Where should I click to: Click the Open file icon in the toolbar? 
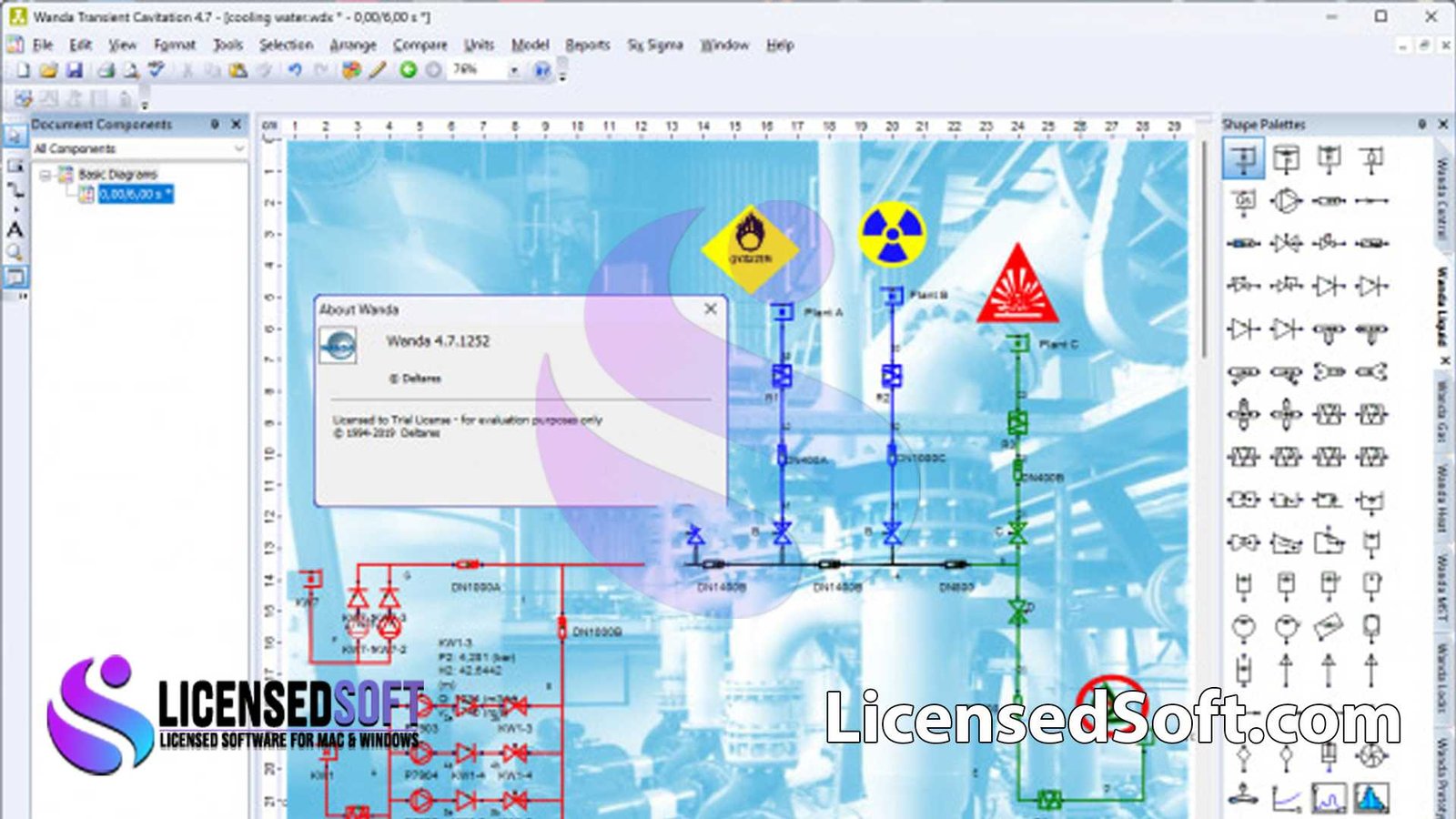click(x=49, y=69)
